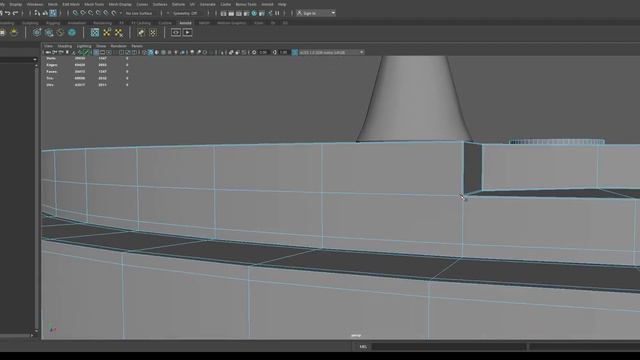Image resolution: width=640 pixels, height=360 pixels.
Task: Click exposure value field 0.00
Action: pos(263,52)
